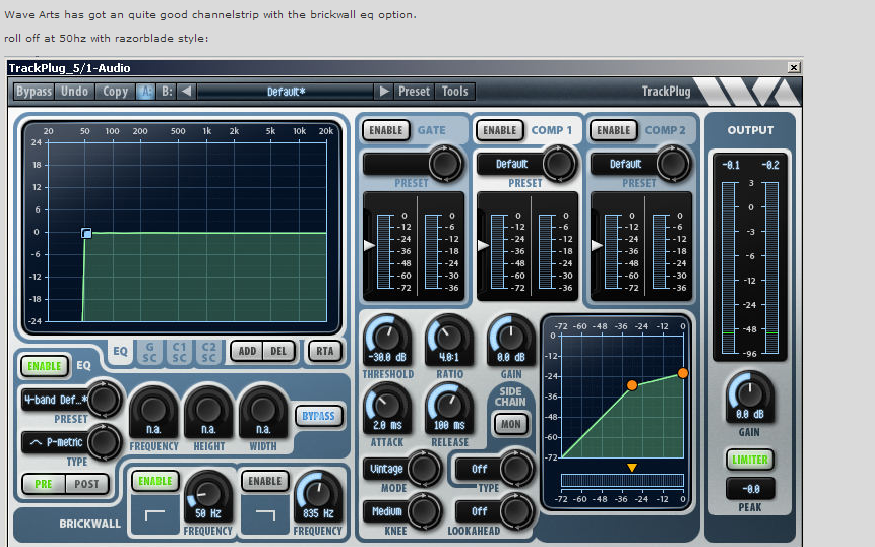Select the A: preset slot

click(146, 91)
